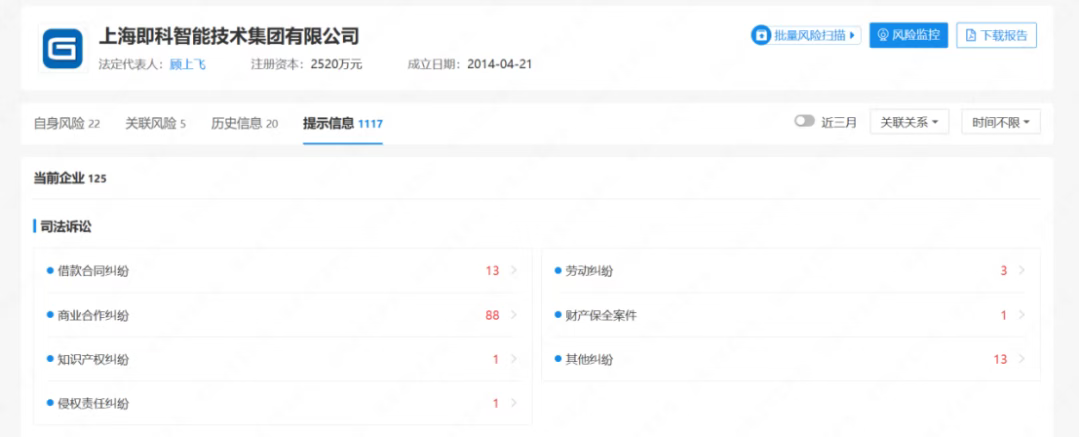This screenshot has width=1080, height=438.
Task: Switch to 历史信息 tab
Action: (x=244, y=123)
